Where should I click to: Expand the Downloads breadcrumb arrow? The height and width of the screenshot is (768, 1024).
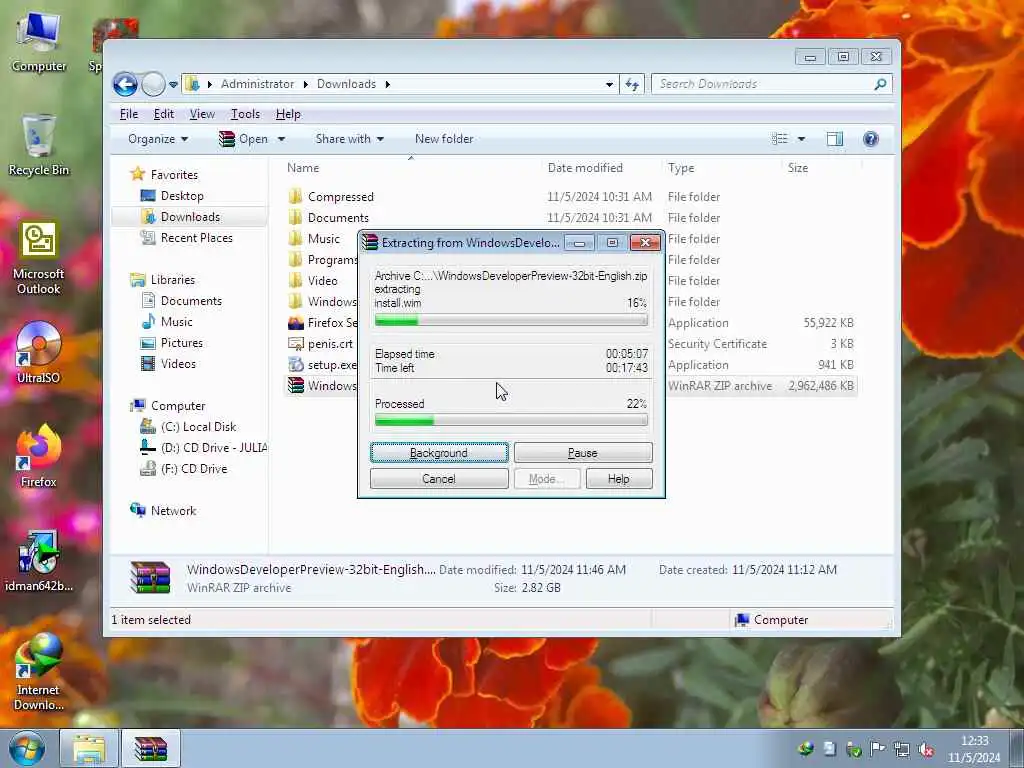pyautogui.click(x=388, y=84)
